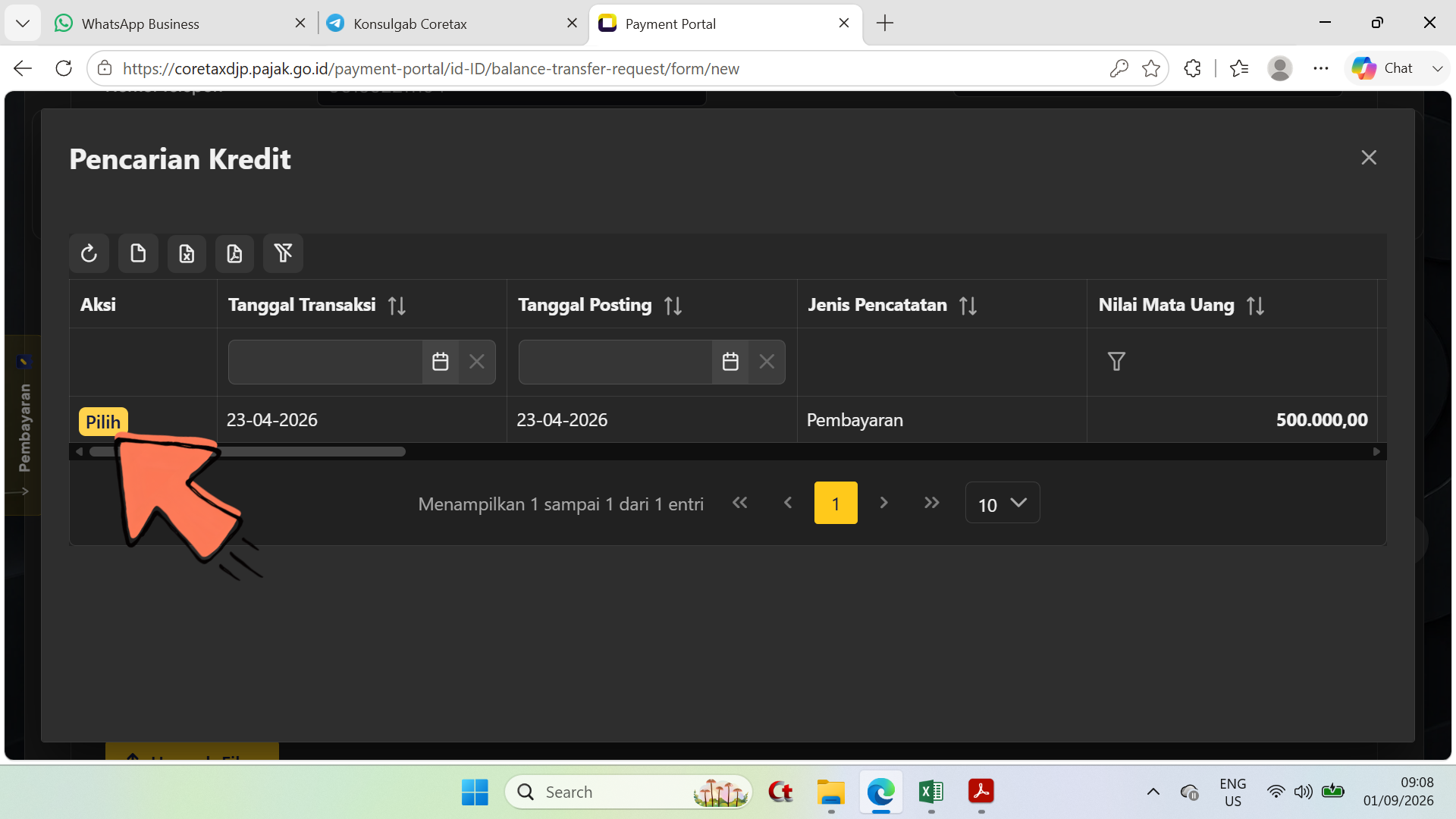Sort by Tanggal Transaksi column
Viewport: 1456px width, 819px height.
point(397,306)
